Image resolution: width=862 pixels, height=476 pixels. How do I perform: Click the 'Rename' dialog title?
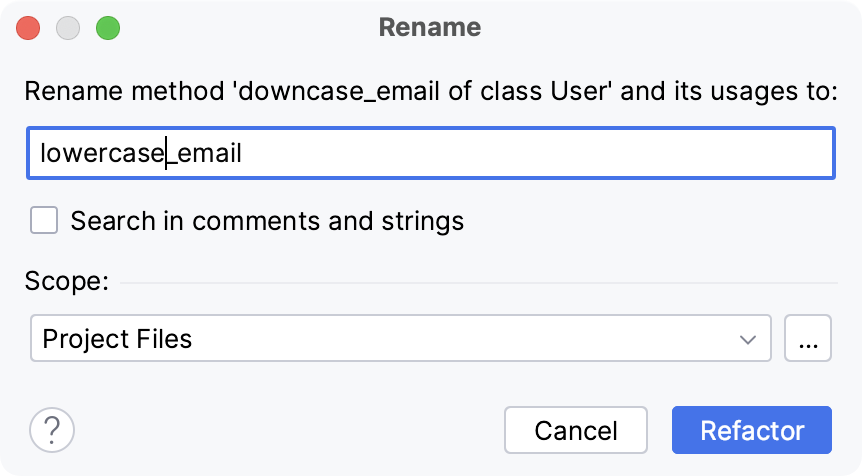430,27
